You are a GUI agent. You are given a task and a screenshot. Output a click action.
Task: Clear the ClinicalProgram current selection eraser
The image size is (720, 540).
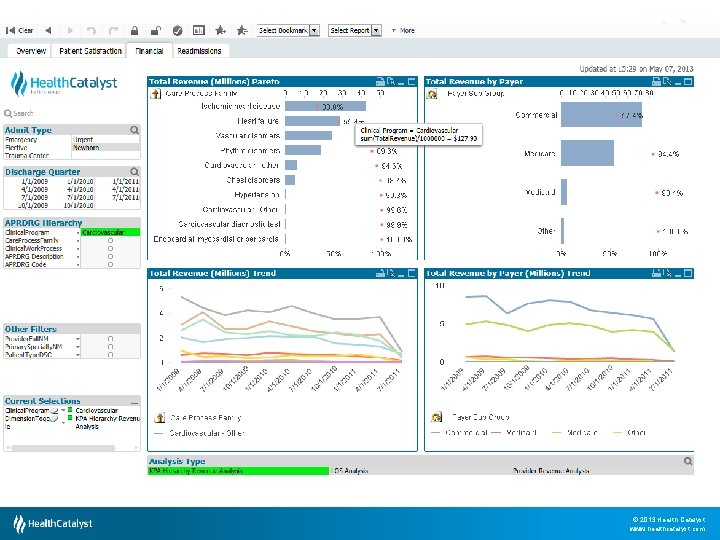[x=54, y=411]
